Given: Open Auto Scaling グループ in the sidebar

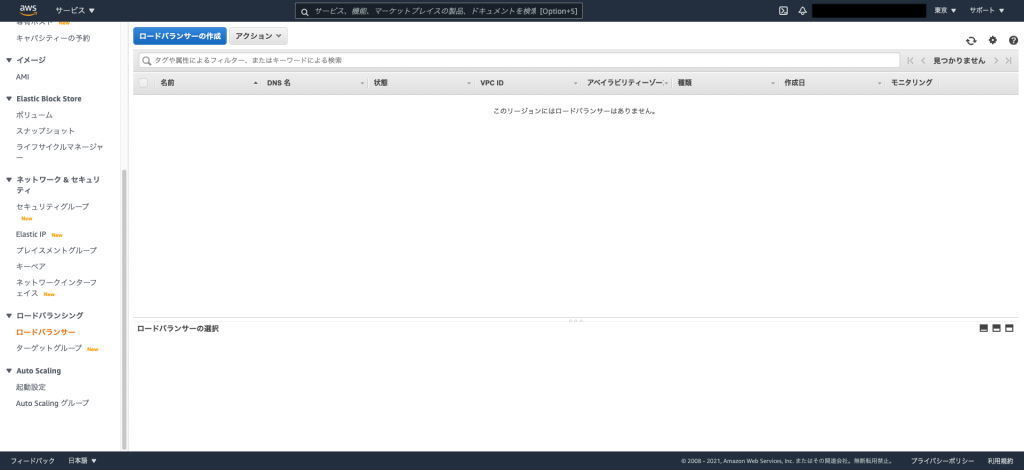Looking at the screenshot, I should pyautogui.click(x=52, y=403).
